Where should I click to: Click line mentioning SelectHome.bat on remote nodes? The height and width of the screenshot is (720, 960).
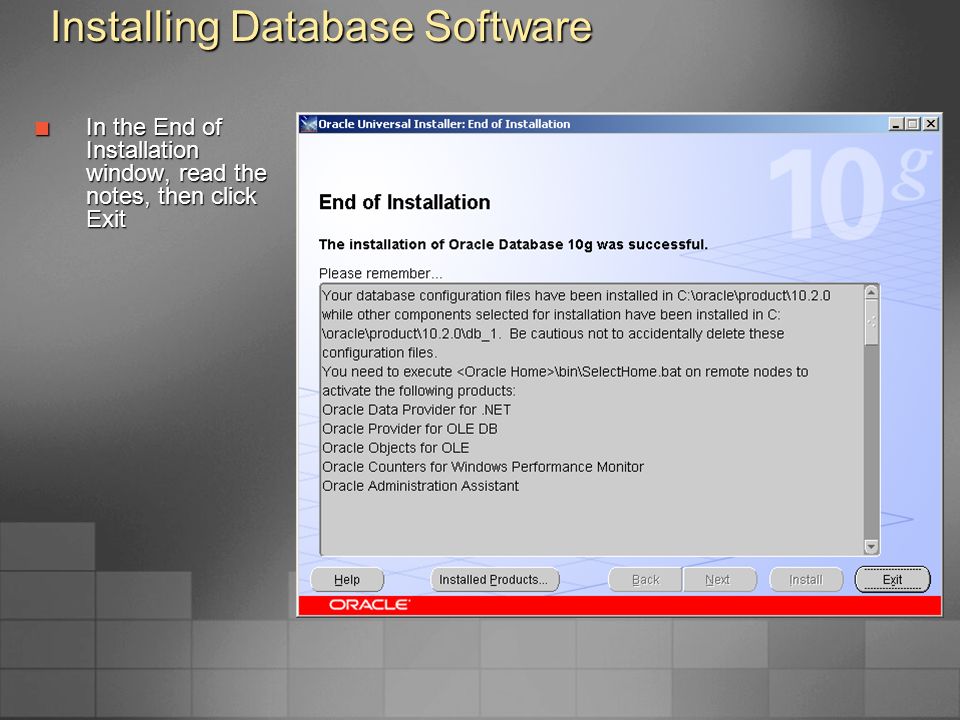point(565,372)
